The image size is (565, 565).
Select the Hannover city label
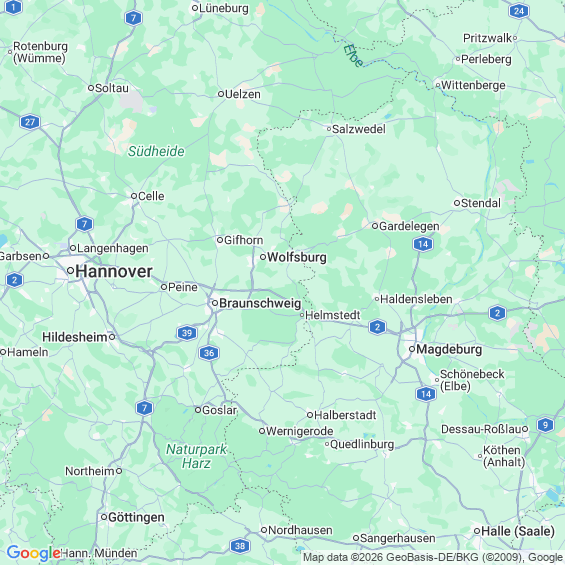coord(114,271)
